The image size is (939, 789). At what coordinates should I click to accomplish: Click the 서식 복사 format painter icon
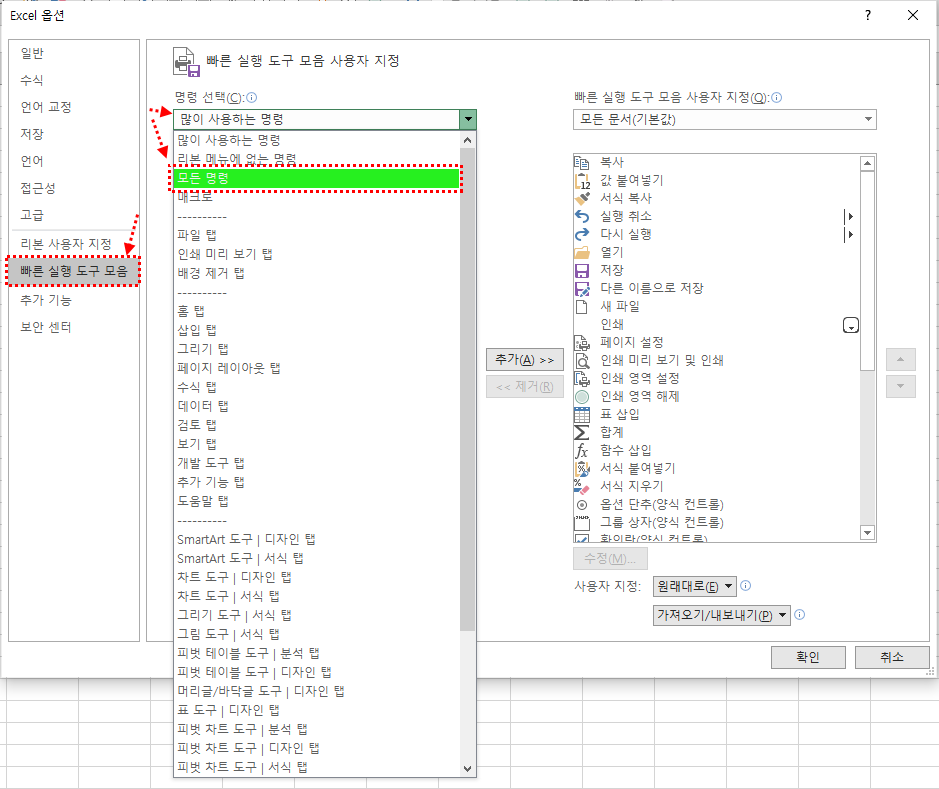(x=581, y=198)
